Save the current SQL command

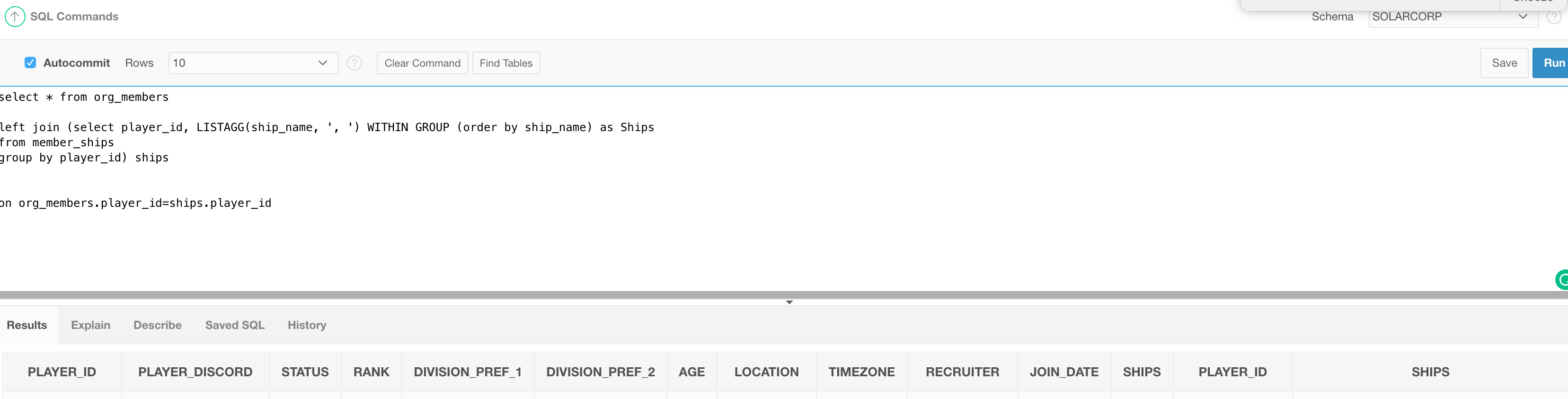point(1504,63)
